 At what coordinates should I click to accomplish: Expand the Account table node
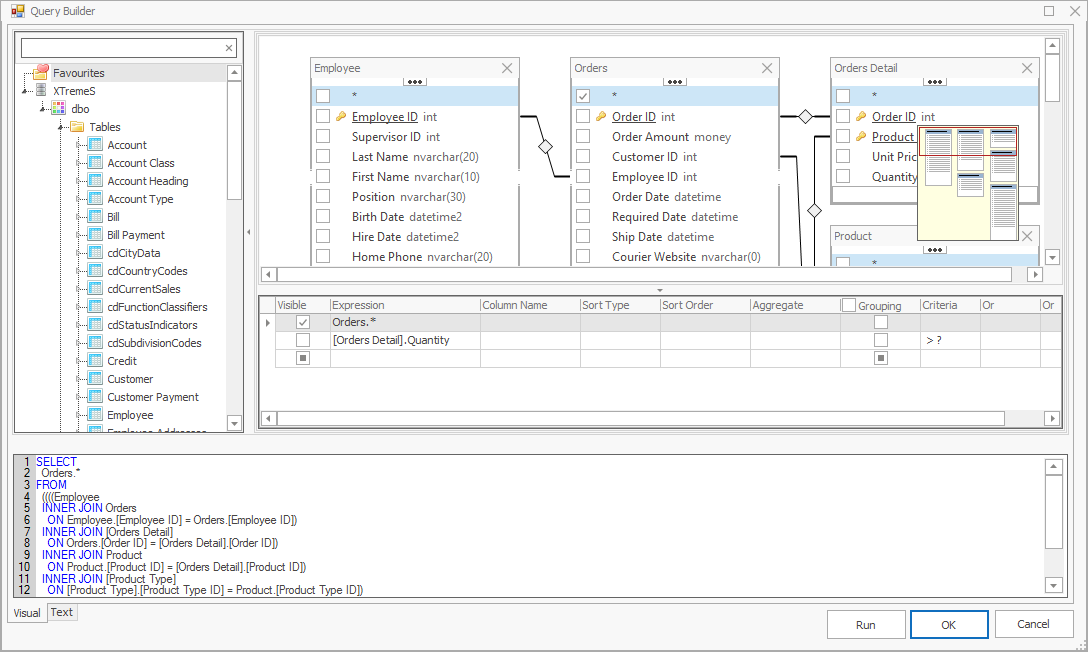click(x=79, y=145)
